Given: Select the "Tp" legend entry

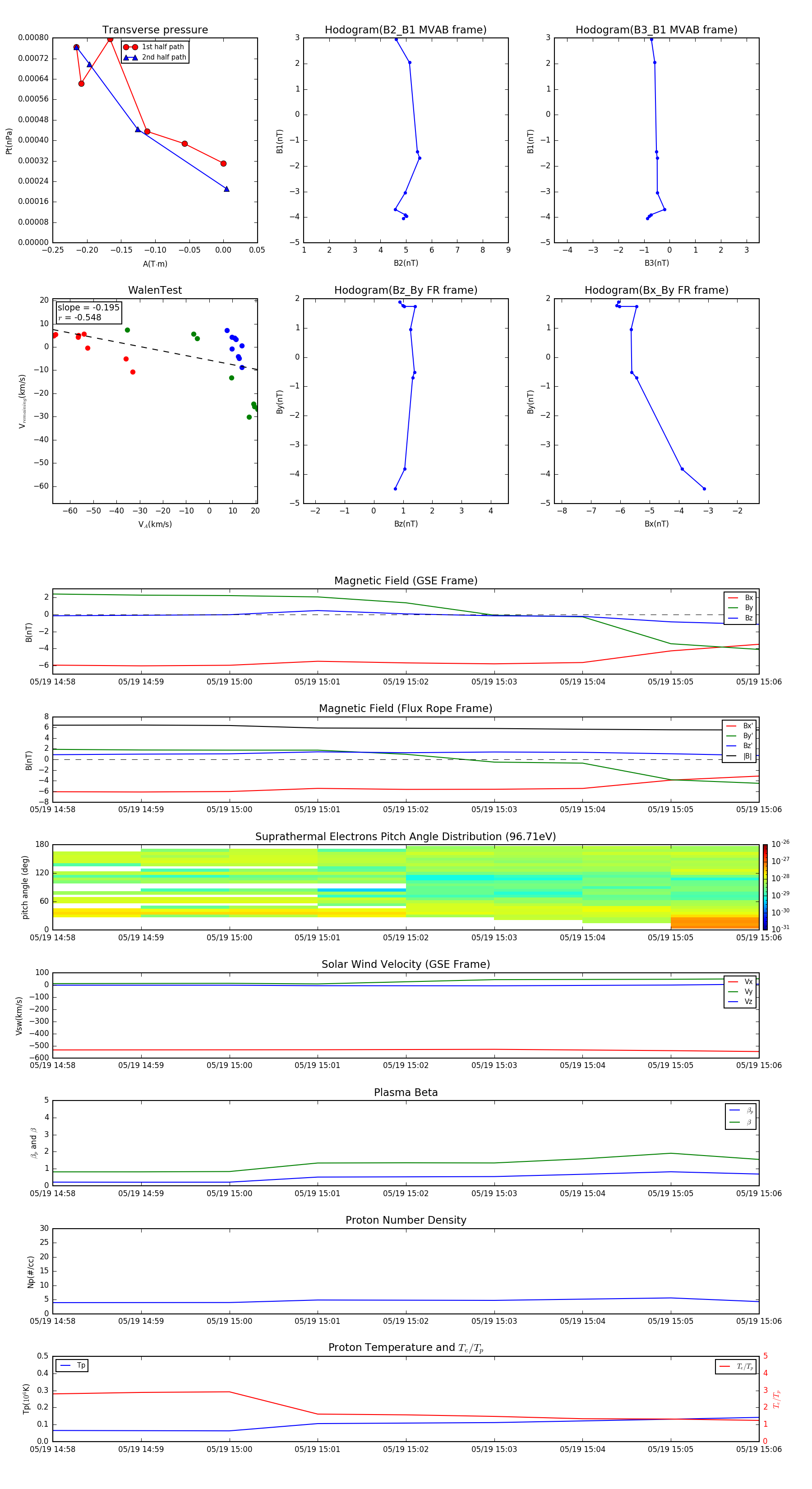Looking at the screenshot, I should point(72,1365).
